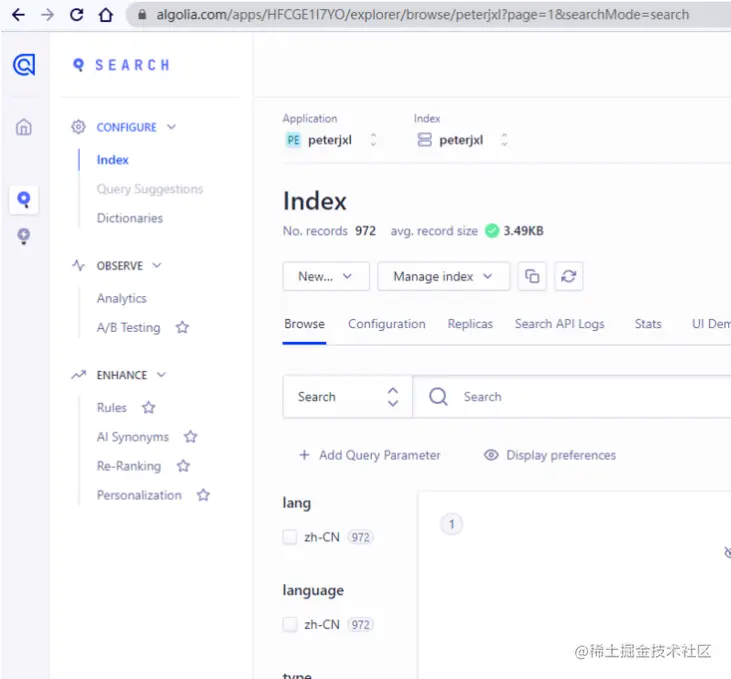Screen dimensions: 731x679
Task: Open Re-Ranking in sidebar
Action: pos(129,466)
